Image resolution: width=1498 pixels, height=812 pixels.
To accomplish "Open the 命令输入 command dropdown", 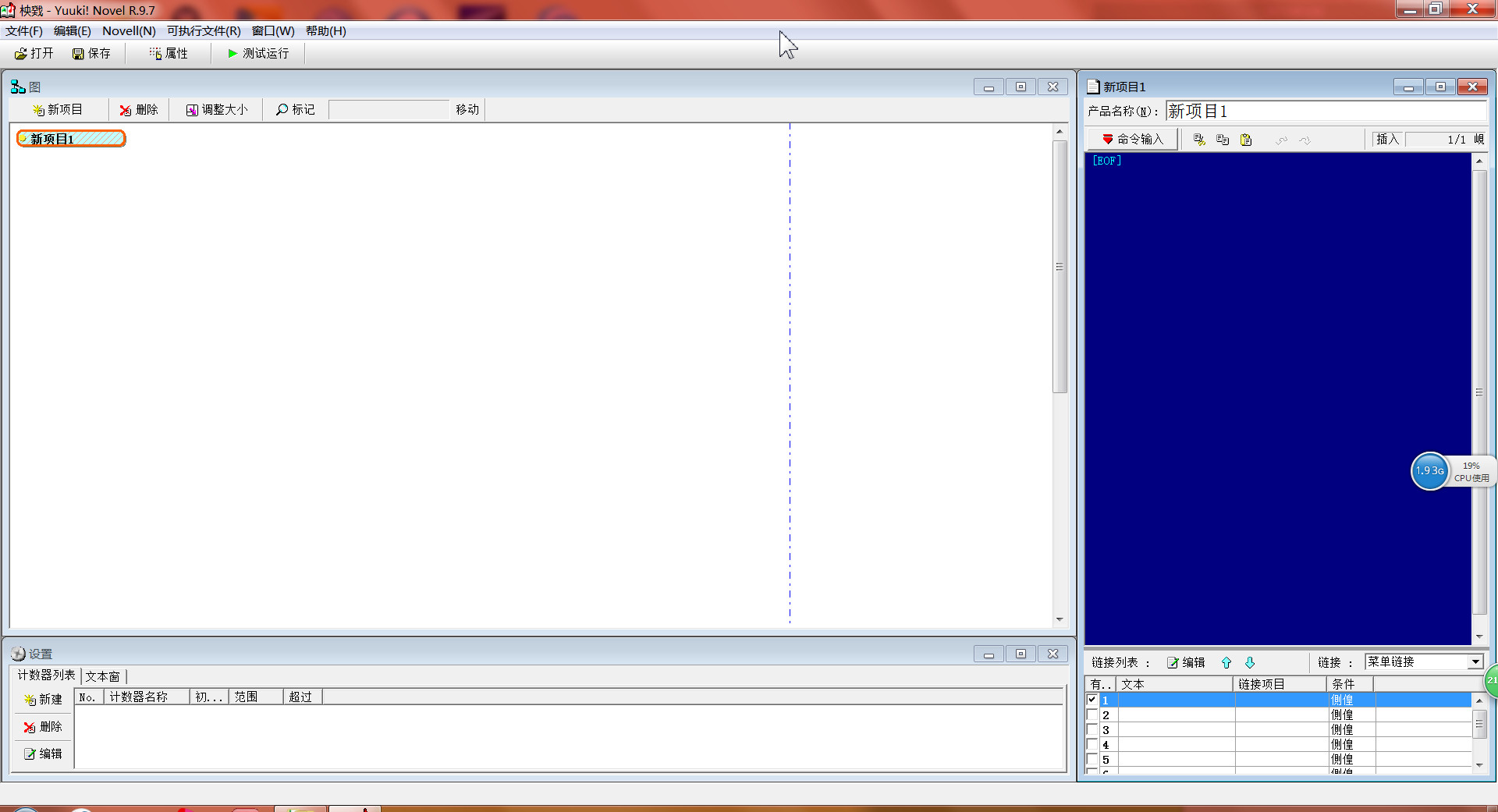I will 1133,139.
